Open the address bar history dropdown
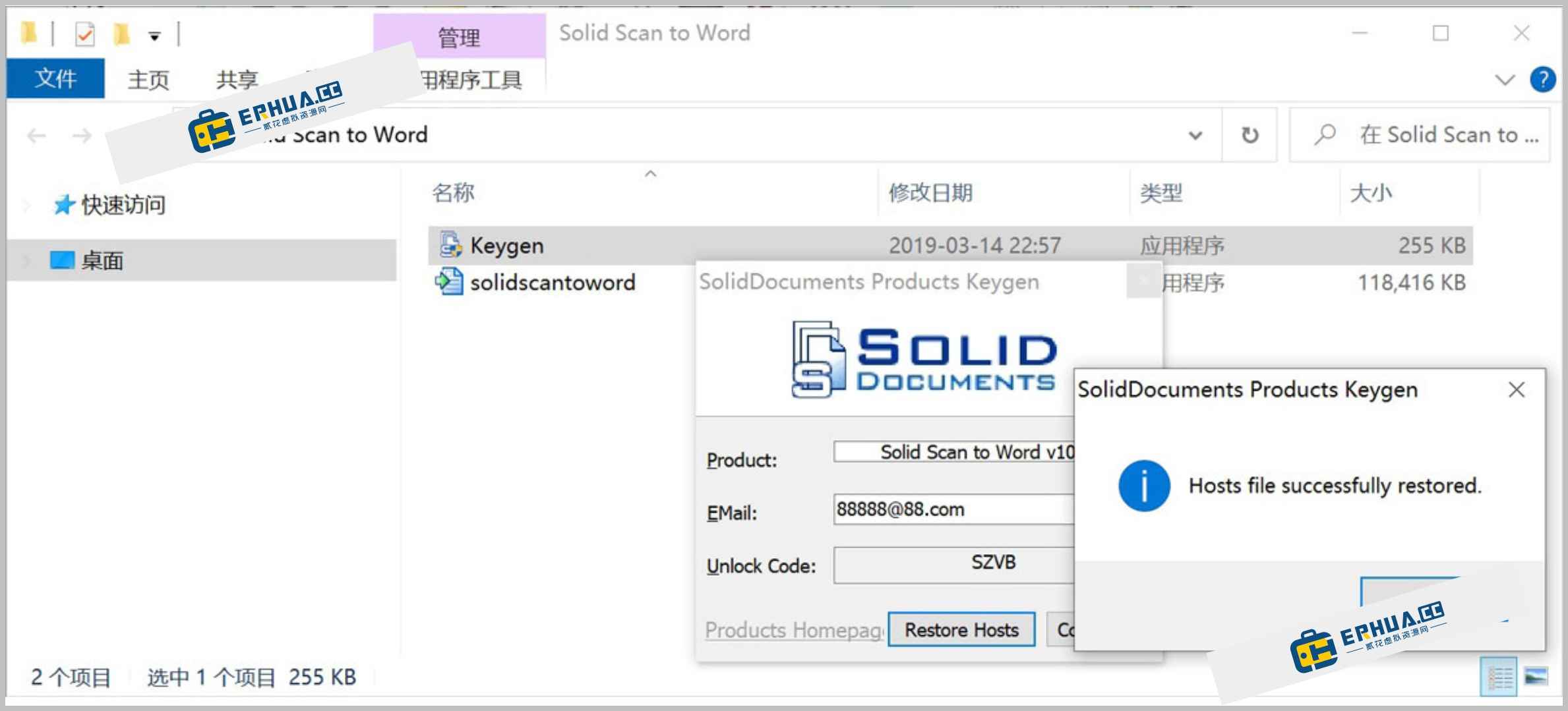Screen dimensions: 1568x711 pos(1195,136)
